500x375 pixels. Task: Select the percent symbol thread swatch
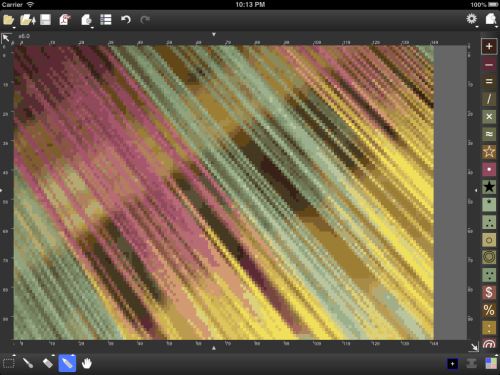[x=489, y=310]
